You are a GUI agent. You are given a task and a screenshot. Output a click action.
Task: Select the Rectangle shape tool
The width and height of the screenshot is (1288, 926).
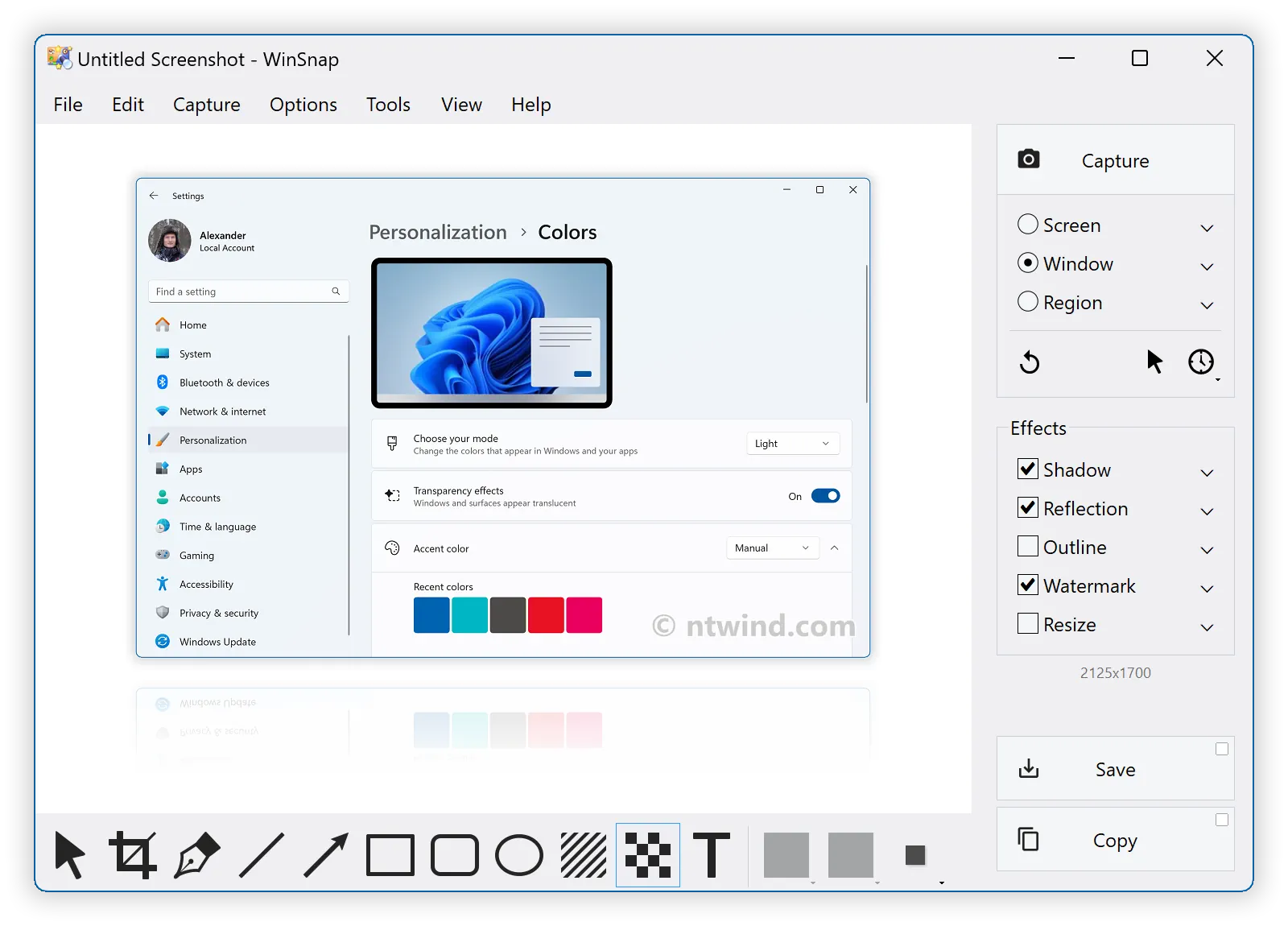click(390, 855)
